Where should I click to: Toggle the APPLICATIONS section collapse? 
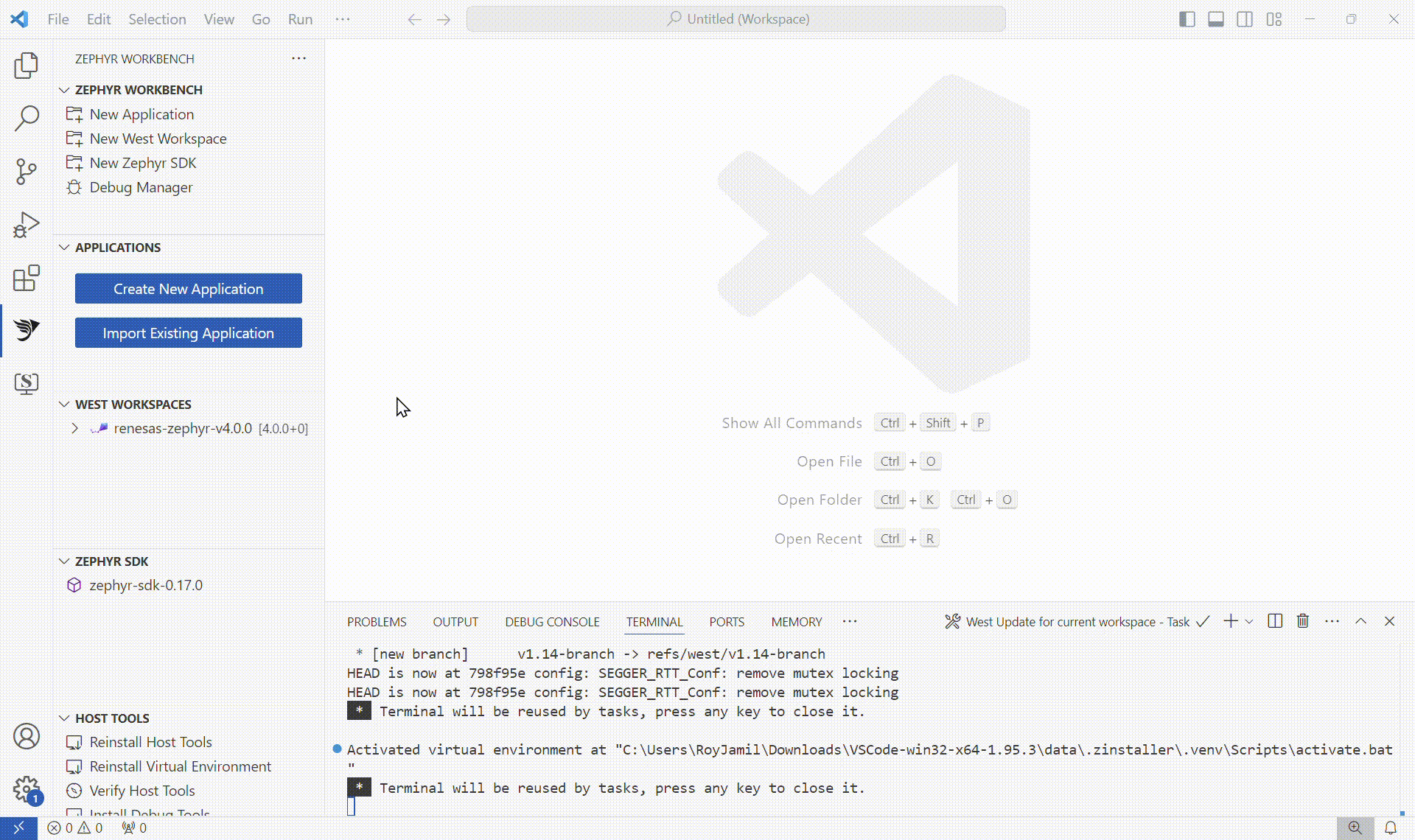click(64, 246)
